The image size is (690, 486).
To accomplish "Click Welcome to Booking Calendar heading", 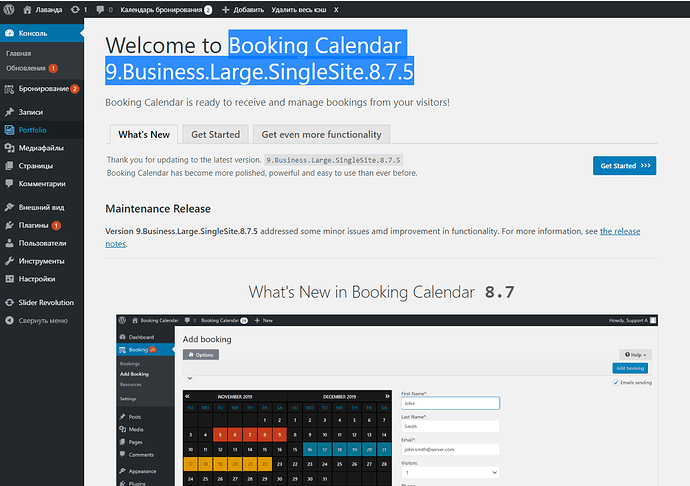I will click(260, 58).
